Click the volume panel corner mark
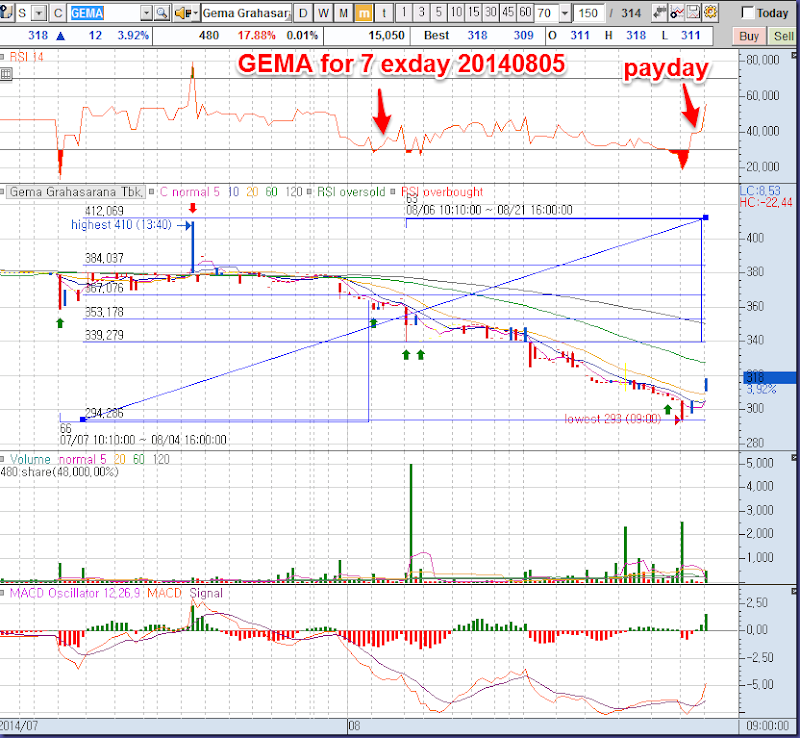 794,457
